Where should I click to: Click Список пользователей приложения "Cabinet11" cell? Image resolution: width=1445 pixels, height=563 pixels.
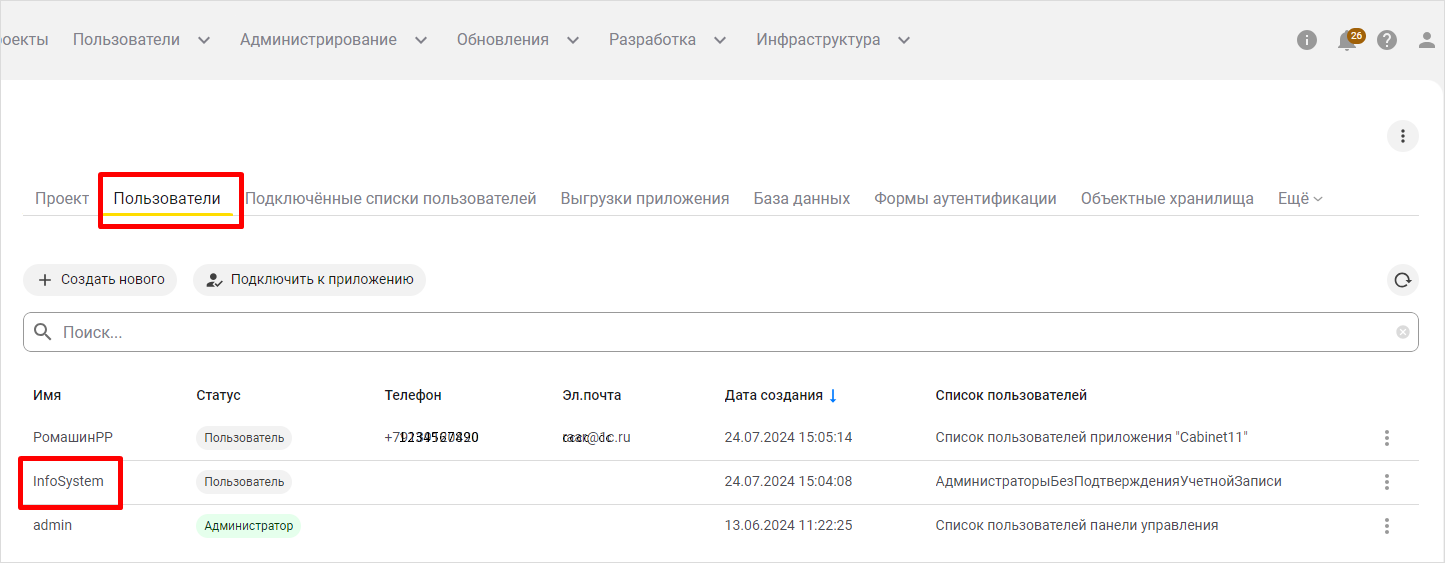click(1091, 438)
